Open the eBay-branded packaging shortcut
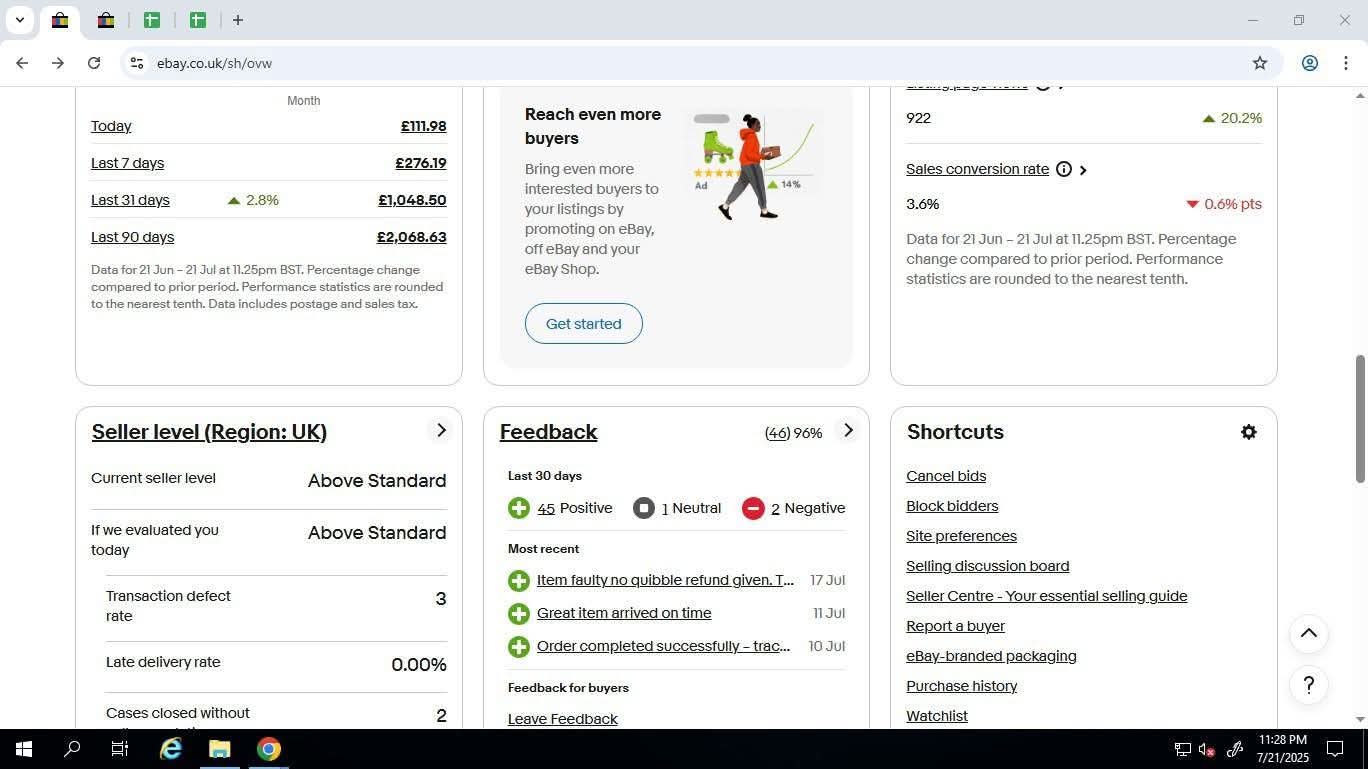Image resolution: width=1368 pixels, height=769 pixels. [x=991, y=656]
